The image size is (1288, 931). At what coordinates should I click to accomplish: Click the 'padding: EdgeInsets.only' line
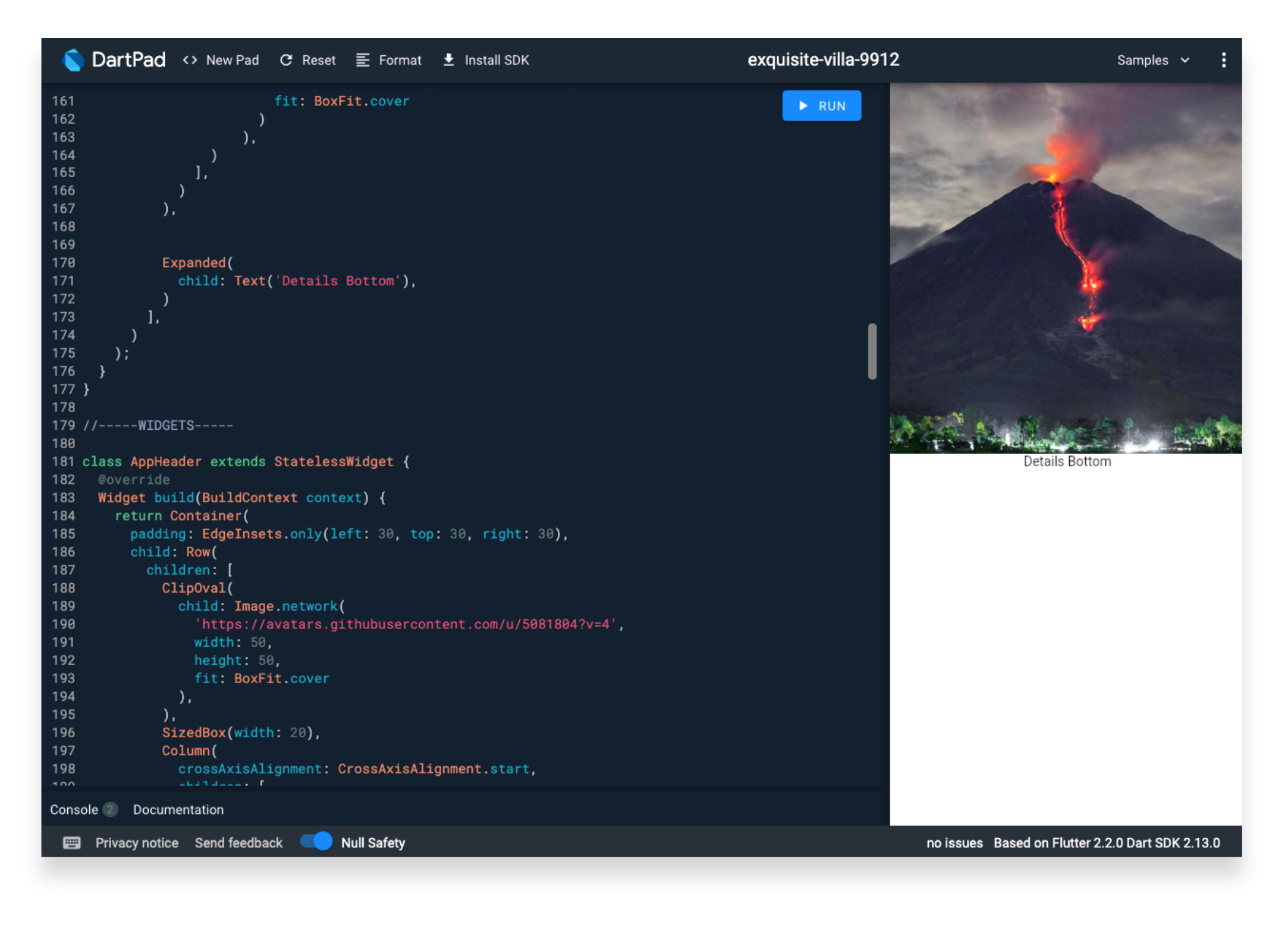(x=349, y=534)
